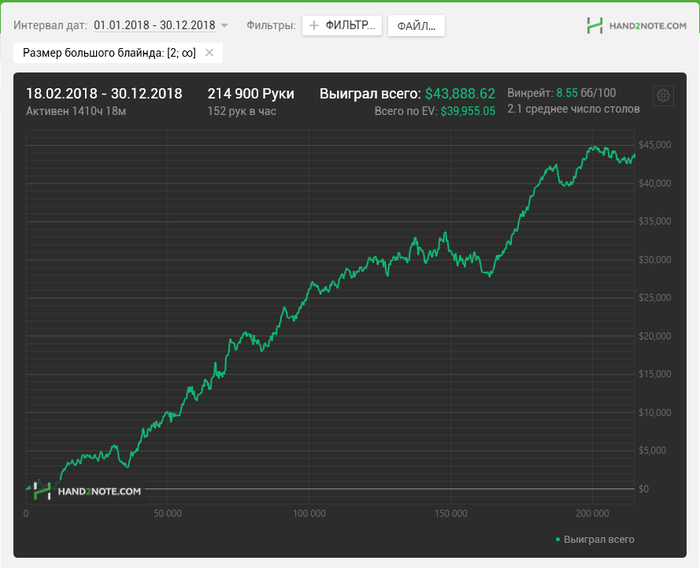Click the ФИЛЬТР... add filter button
700x568 pixels.
pyautogui.click(x=342, y=25)
